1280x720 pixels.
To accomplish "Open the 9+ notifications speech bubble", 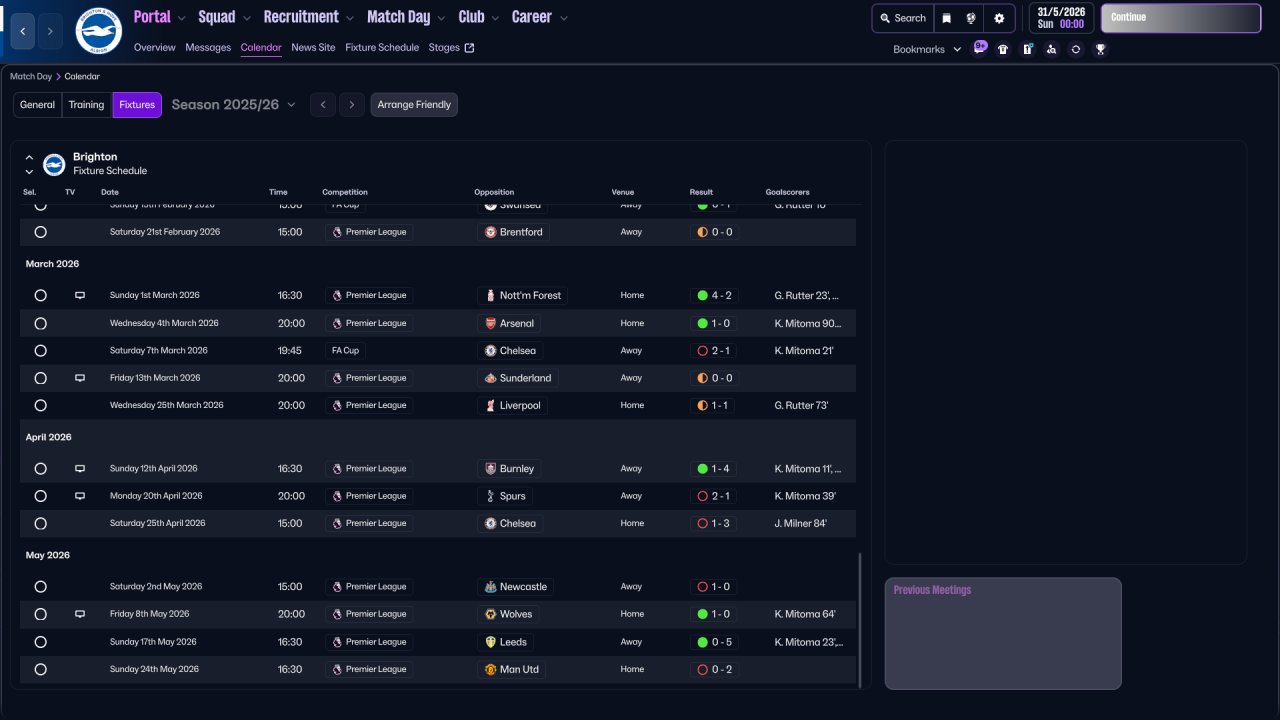I will (x=980, y=47).
